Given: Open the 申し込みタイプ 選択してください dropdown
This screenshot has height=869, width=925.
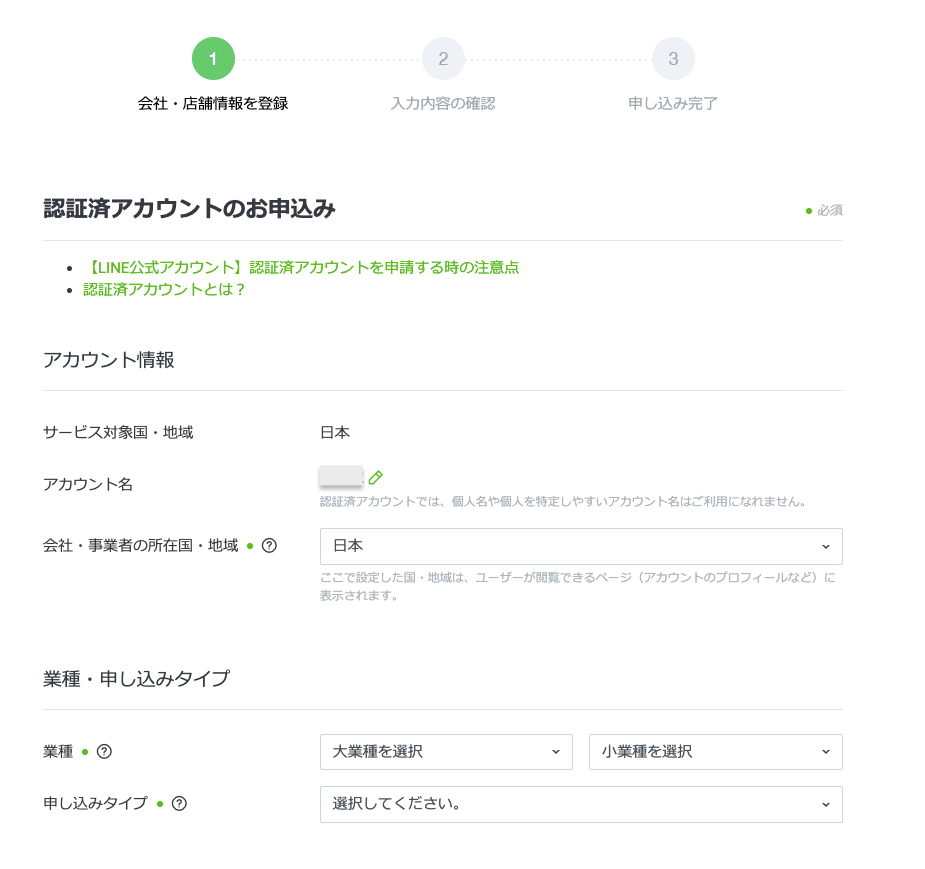Looking at the screenshot, I should click(580, 804).
